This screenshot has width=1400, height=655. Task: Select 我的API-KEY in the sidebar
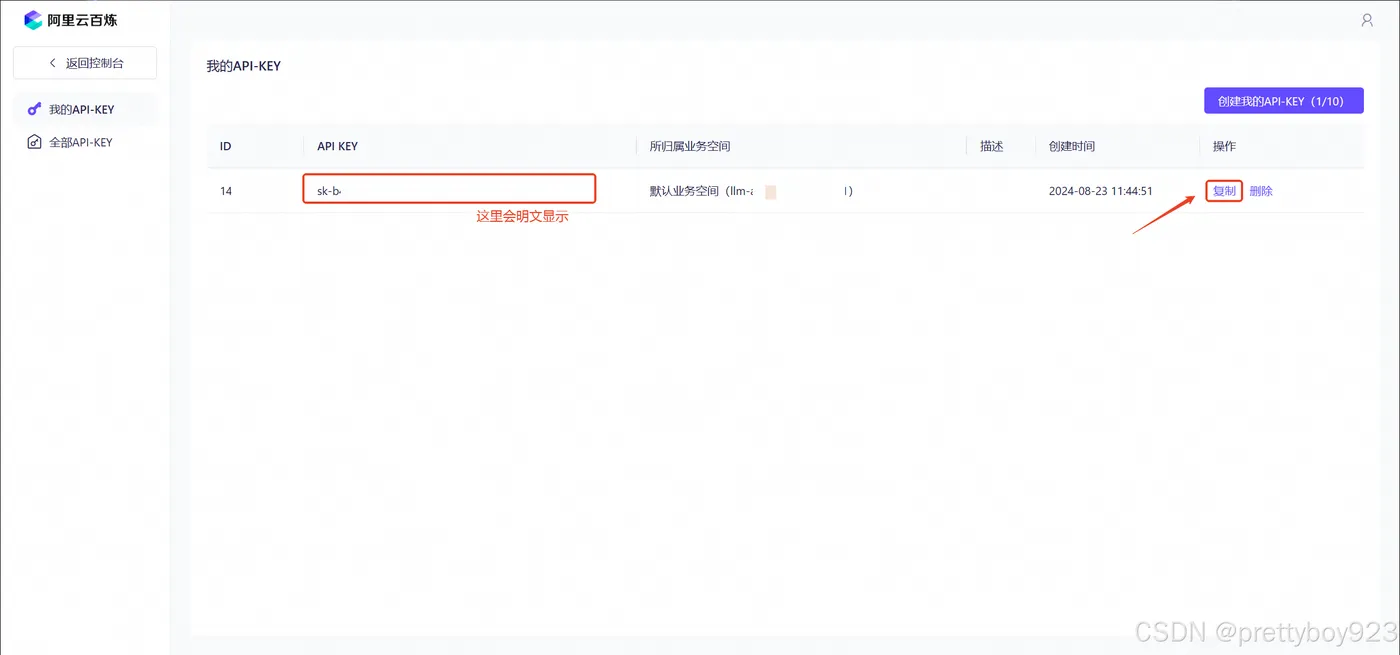[x=85, y=109]
